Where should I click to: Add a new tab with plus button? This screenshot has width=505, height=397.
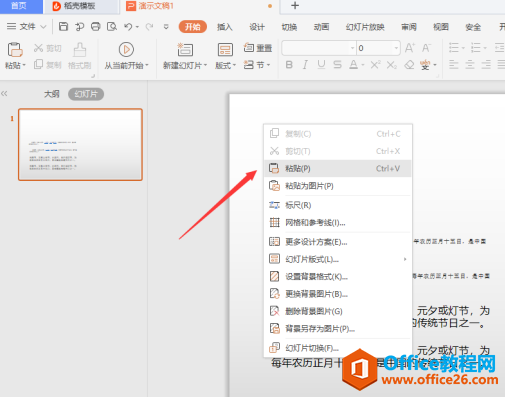pos(295,6)
